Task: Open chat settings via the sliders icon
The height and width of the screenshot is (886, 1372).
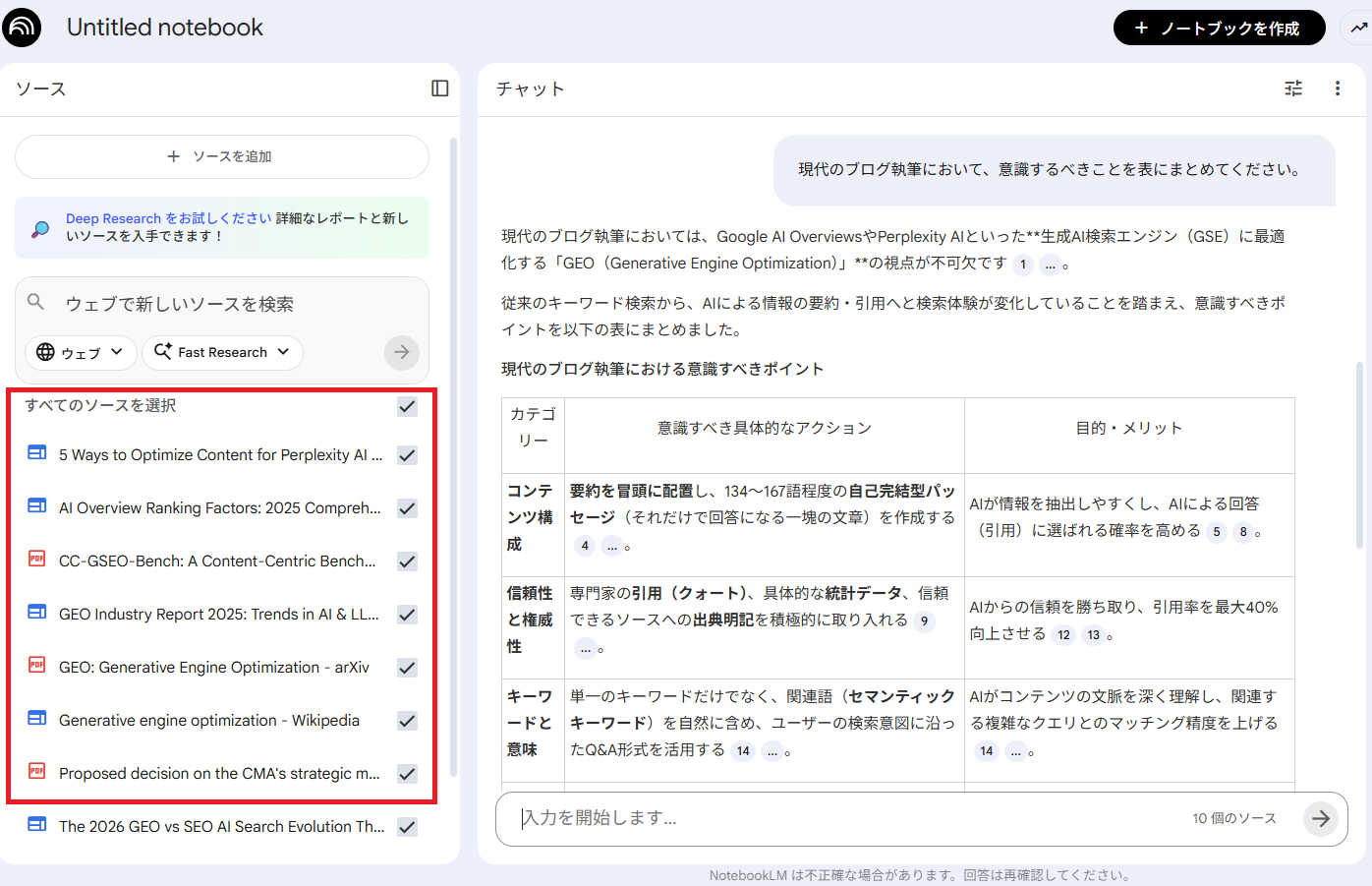Action: tap(1293, 89)
